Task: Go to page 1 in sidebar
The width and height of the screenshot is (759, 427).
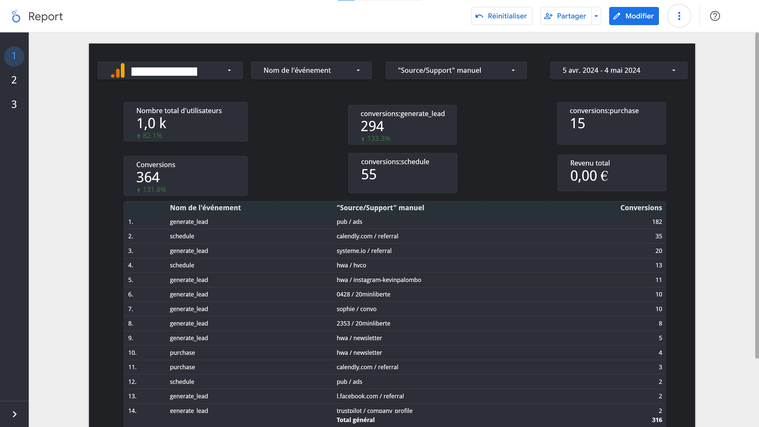Action: [x=14, y=56]
